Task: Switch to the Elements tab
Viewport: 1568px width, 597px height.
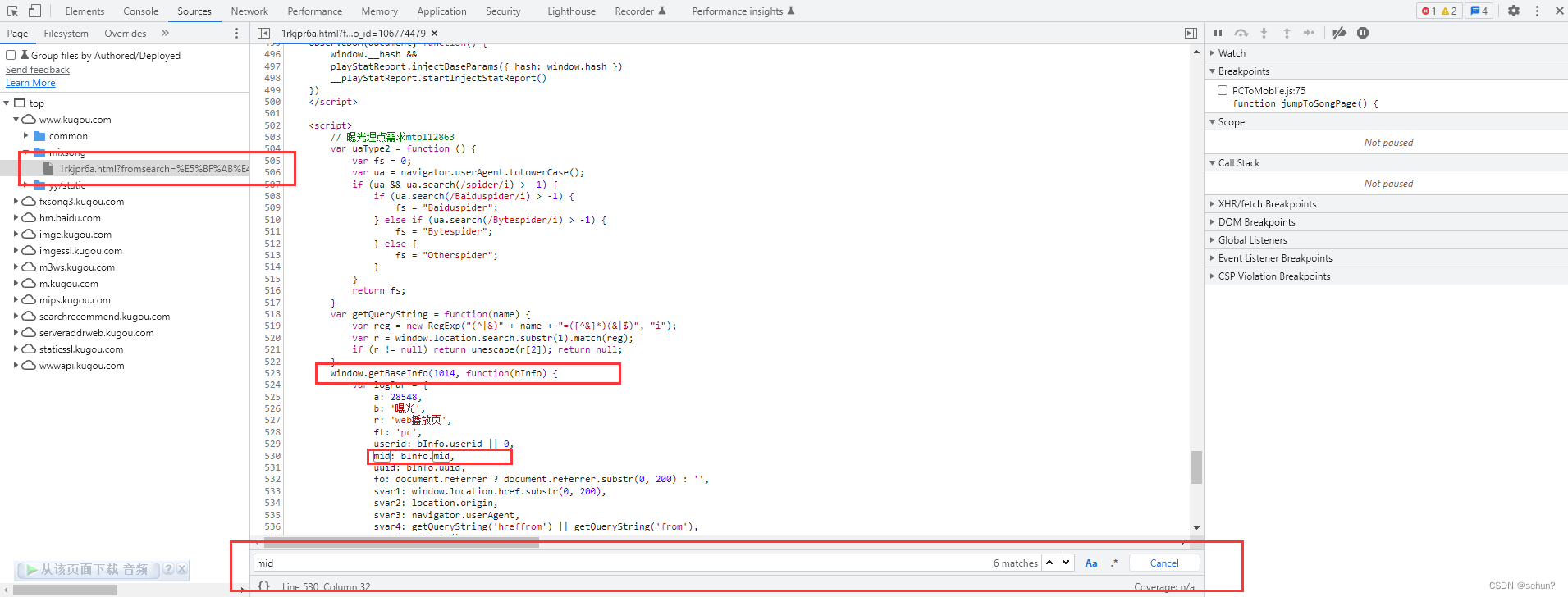Action: [x=85, y=11]
